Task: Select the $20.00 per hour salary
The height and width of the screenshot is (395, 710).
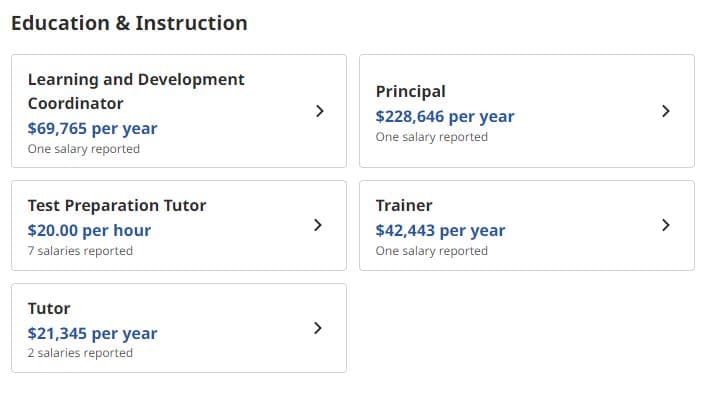Action: click(89, 230)
